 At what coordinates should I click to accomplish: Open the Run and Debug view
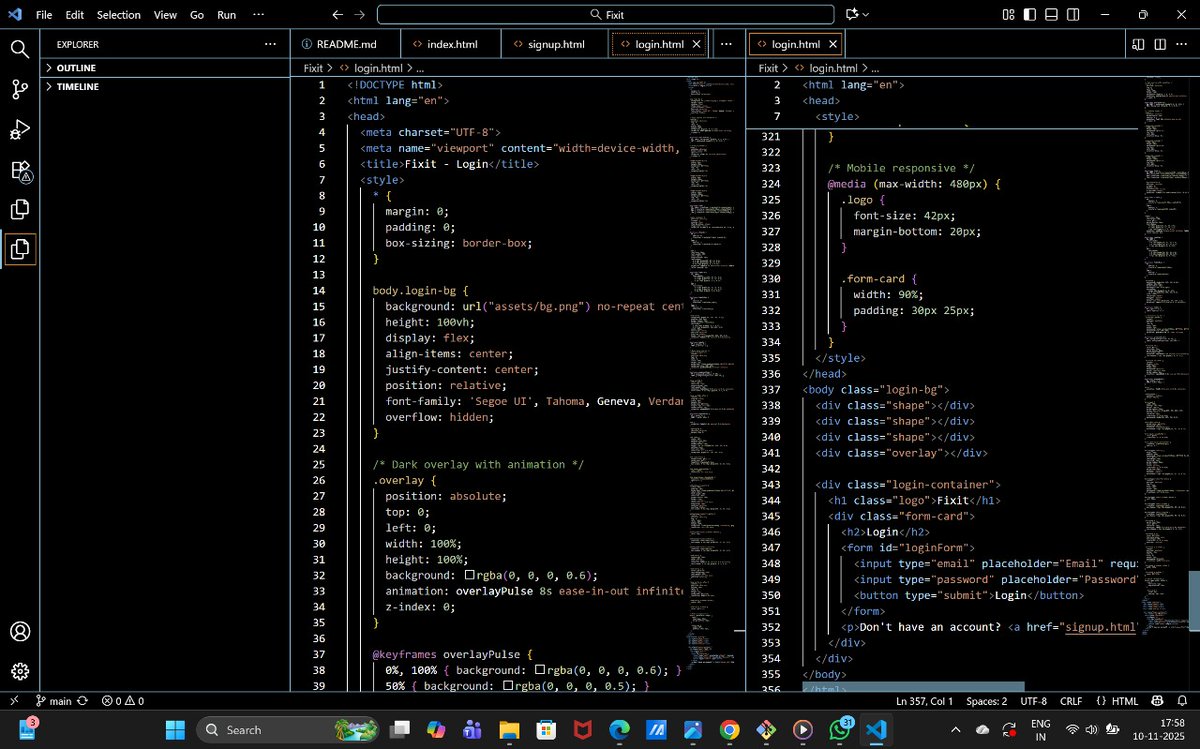(19, 129)
